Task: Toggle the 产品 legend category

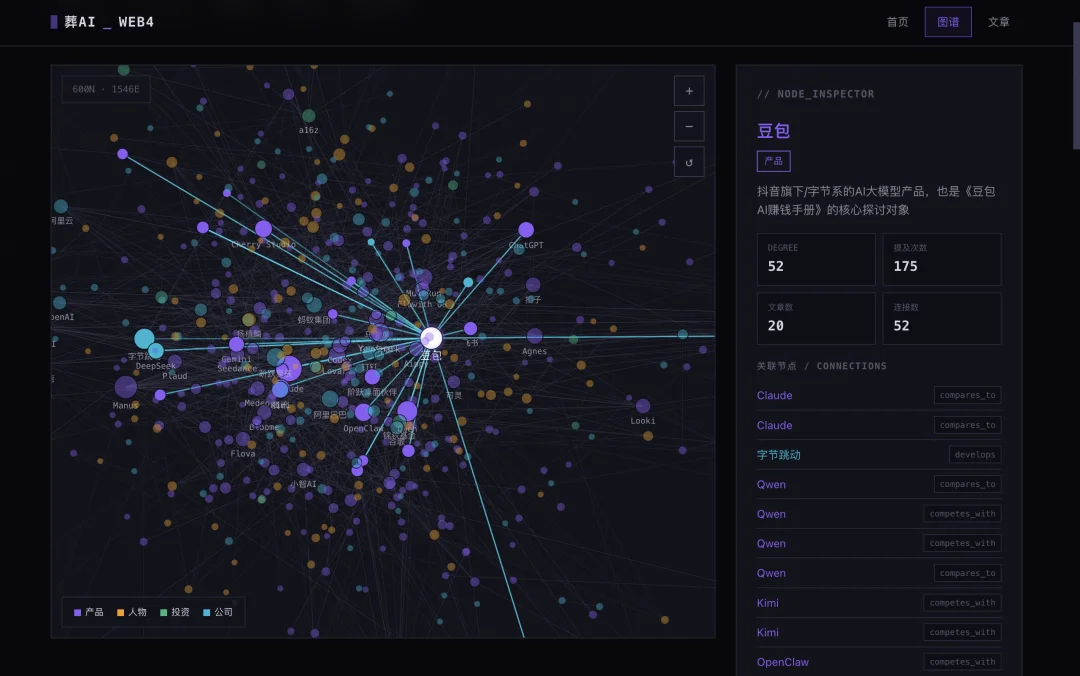Action: click(x=88, y=612)
